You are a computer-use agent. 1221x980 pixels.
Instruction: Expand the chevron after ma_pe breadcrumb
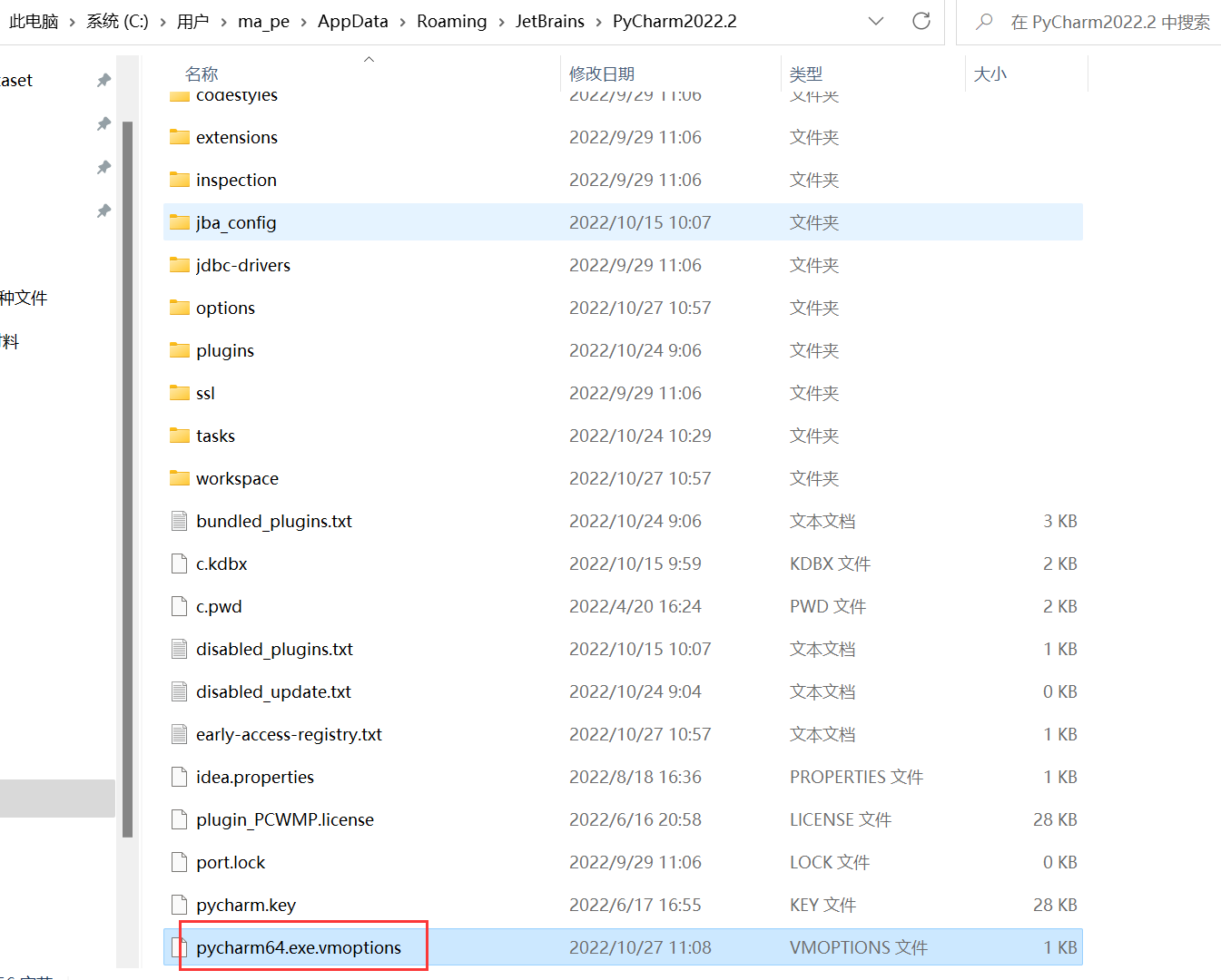pos(304,22)
